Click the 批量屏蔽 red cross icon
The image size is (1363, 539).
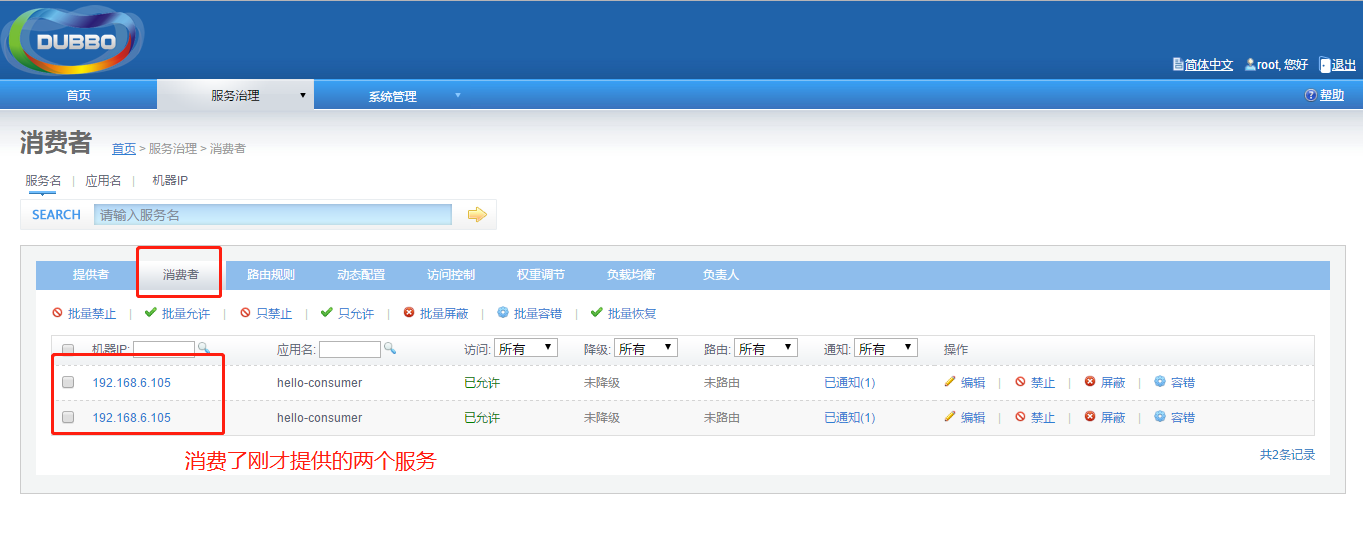(x=409, y=313)
